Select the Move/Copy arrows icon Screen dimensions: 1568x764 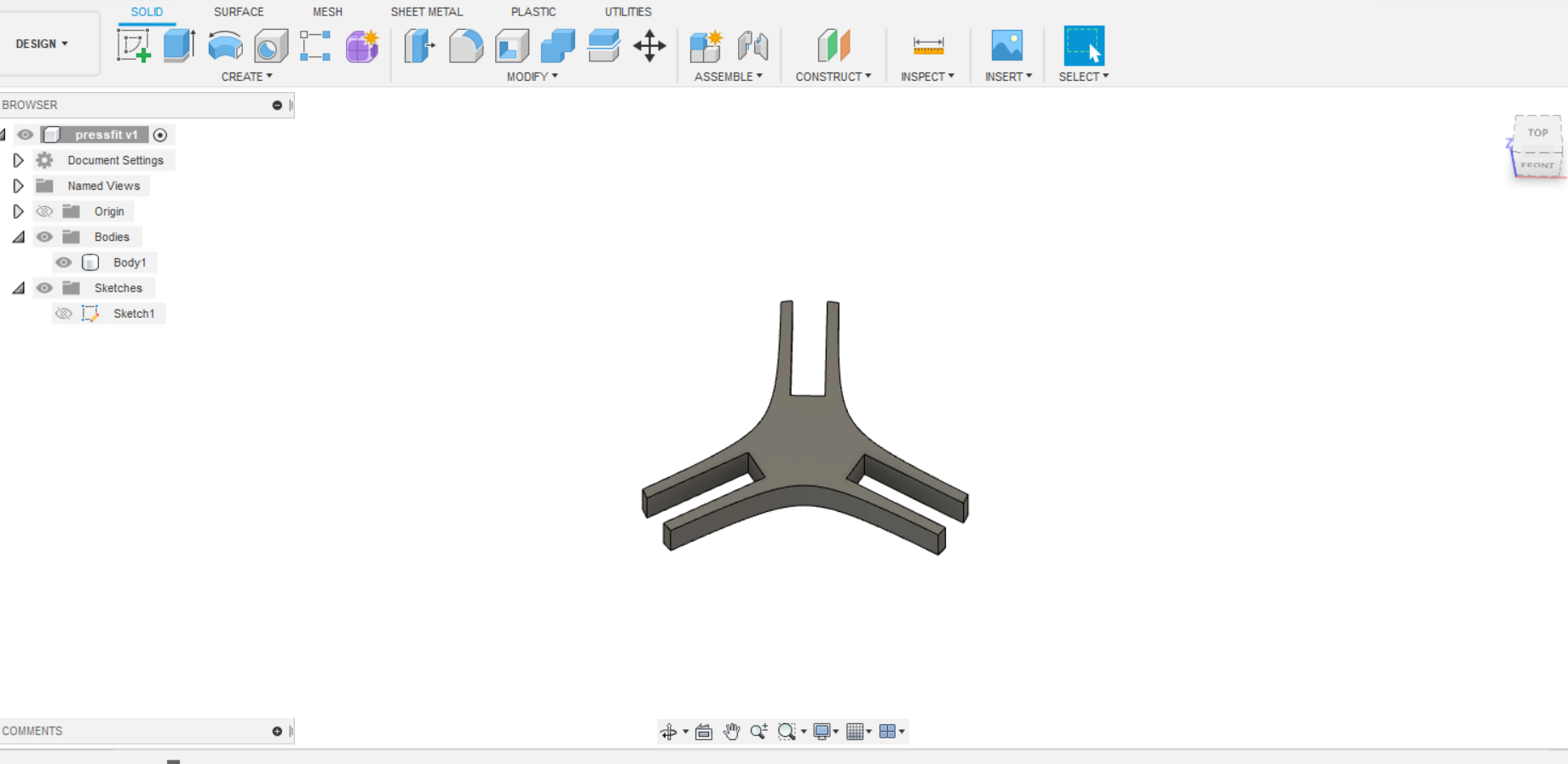(649, 46)
